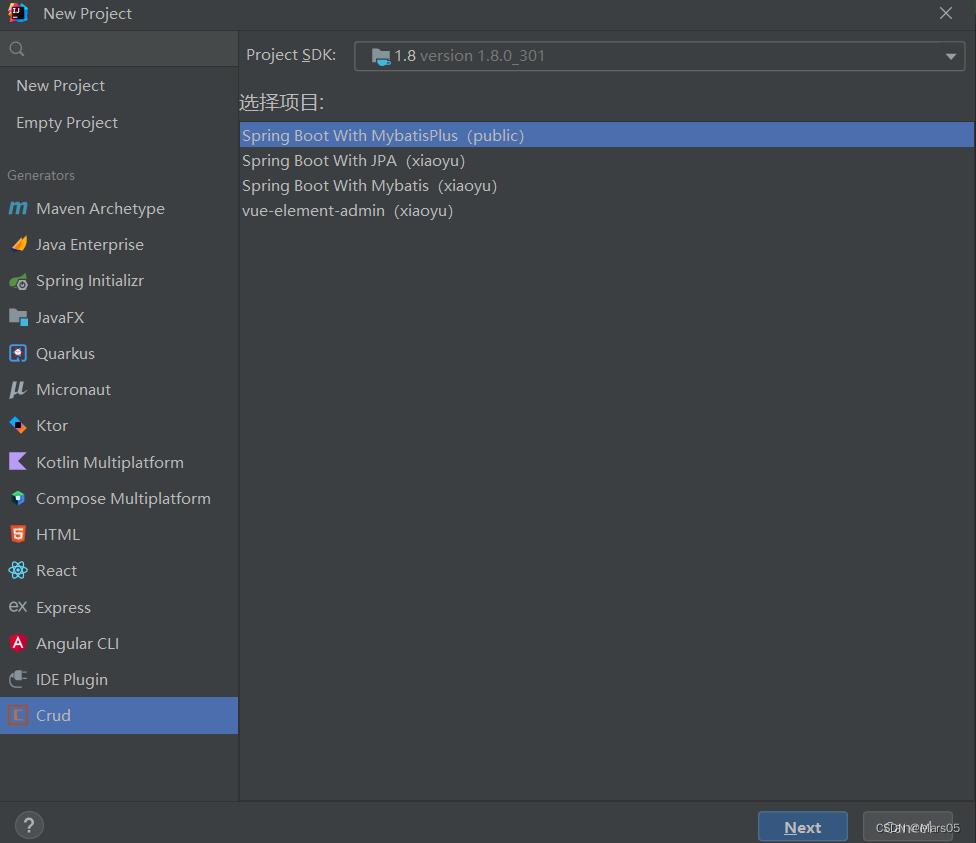Click the Kotlin Multiplatform icon
976x843 pixels.
(18, 461)
